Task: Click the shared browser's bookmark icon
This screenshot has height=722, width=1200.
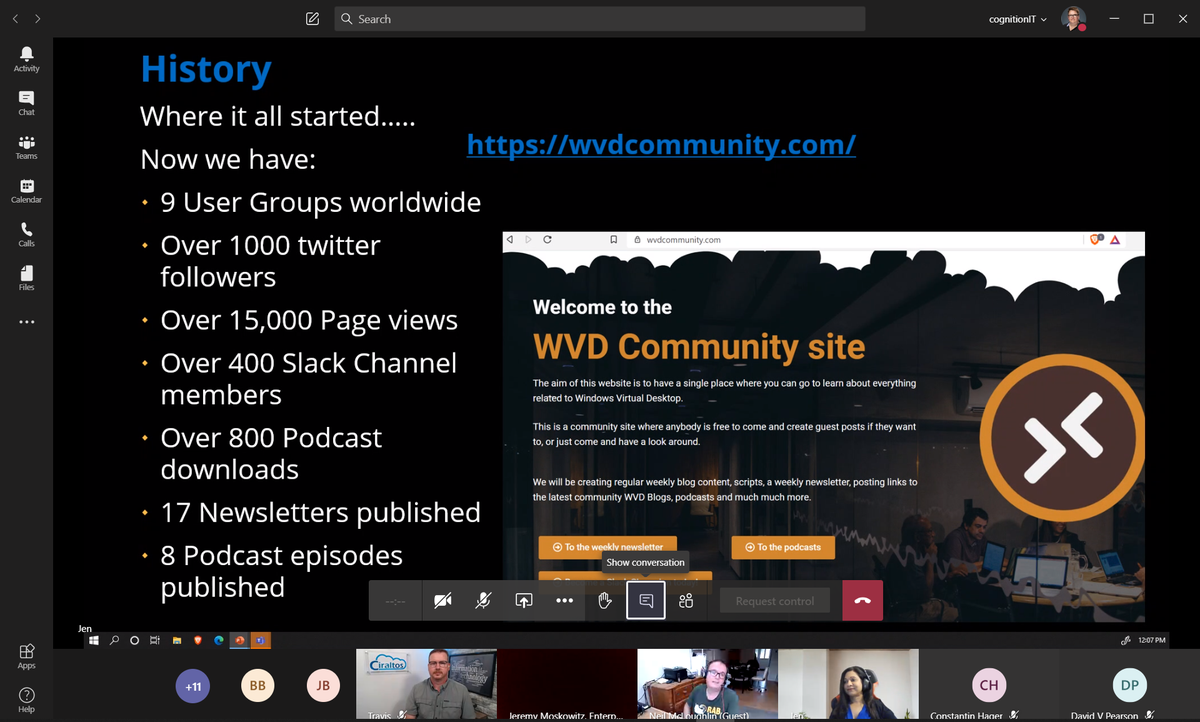Action: pos(614,240)
